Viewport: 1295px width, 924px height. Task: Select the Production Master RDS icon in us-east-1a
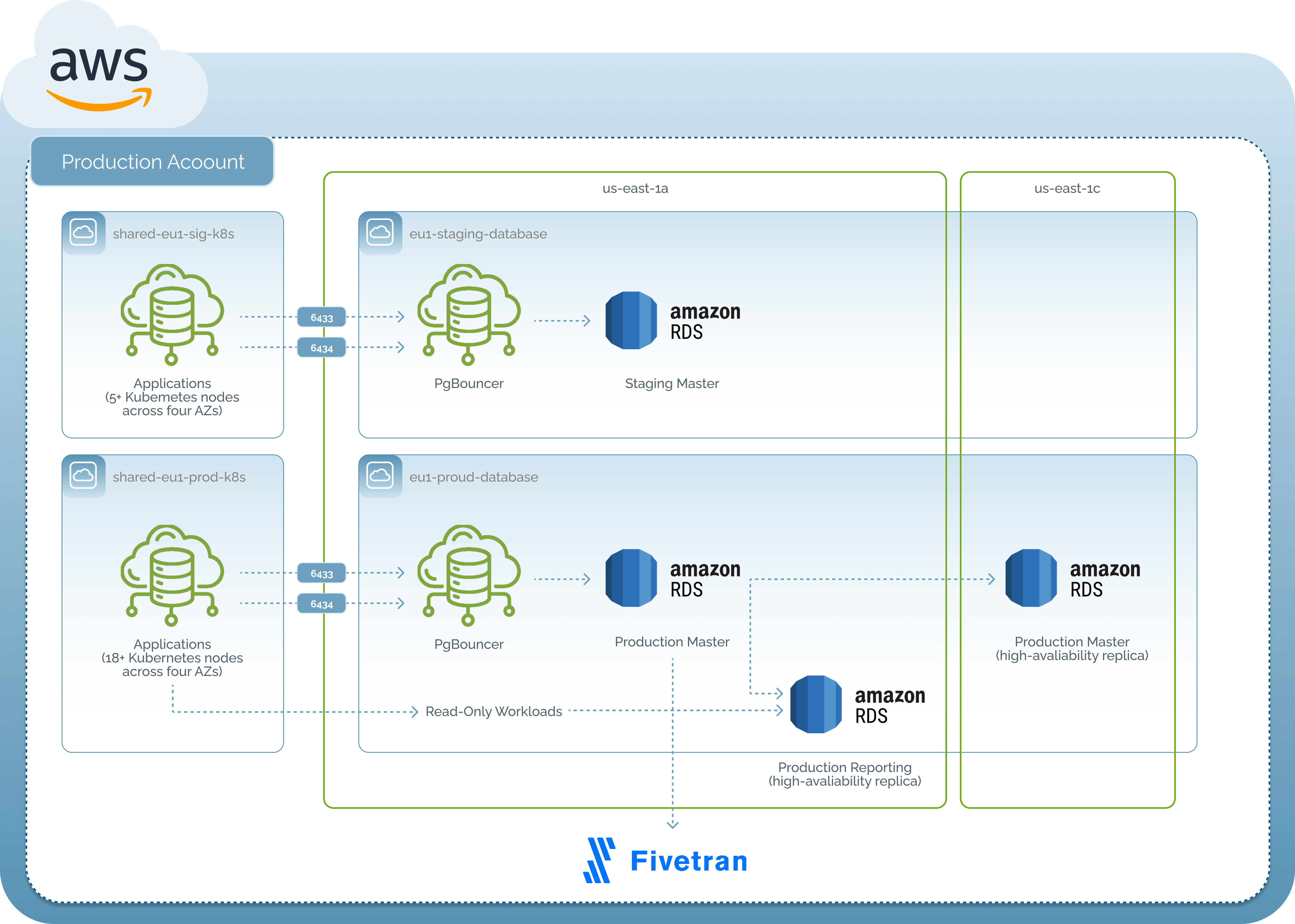click(631, 578)
